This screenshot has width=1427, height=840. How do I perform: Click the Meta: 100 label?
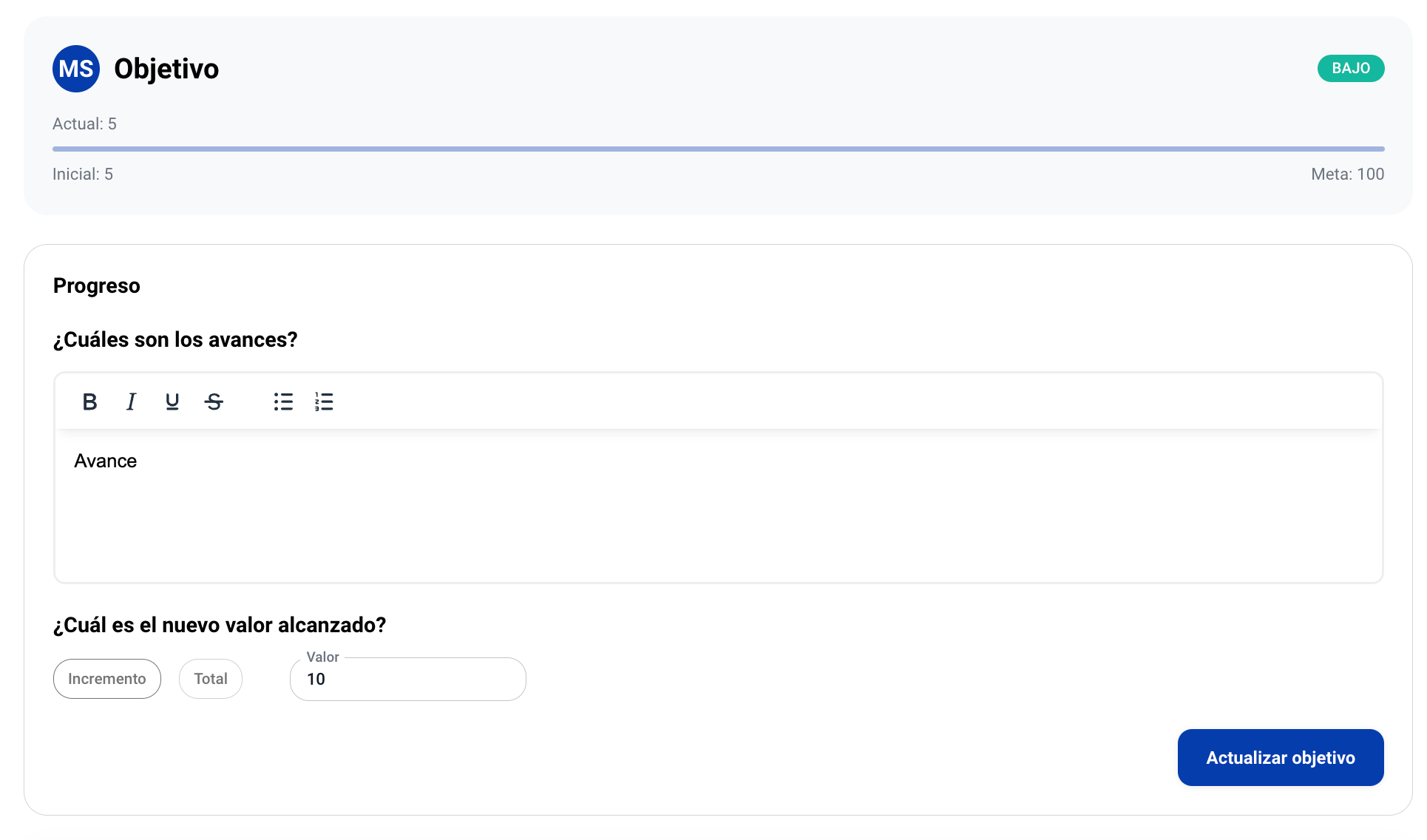click(x=1347, y=175)
